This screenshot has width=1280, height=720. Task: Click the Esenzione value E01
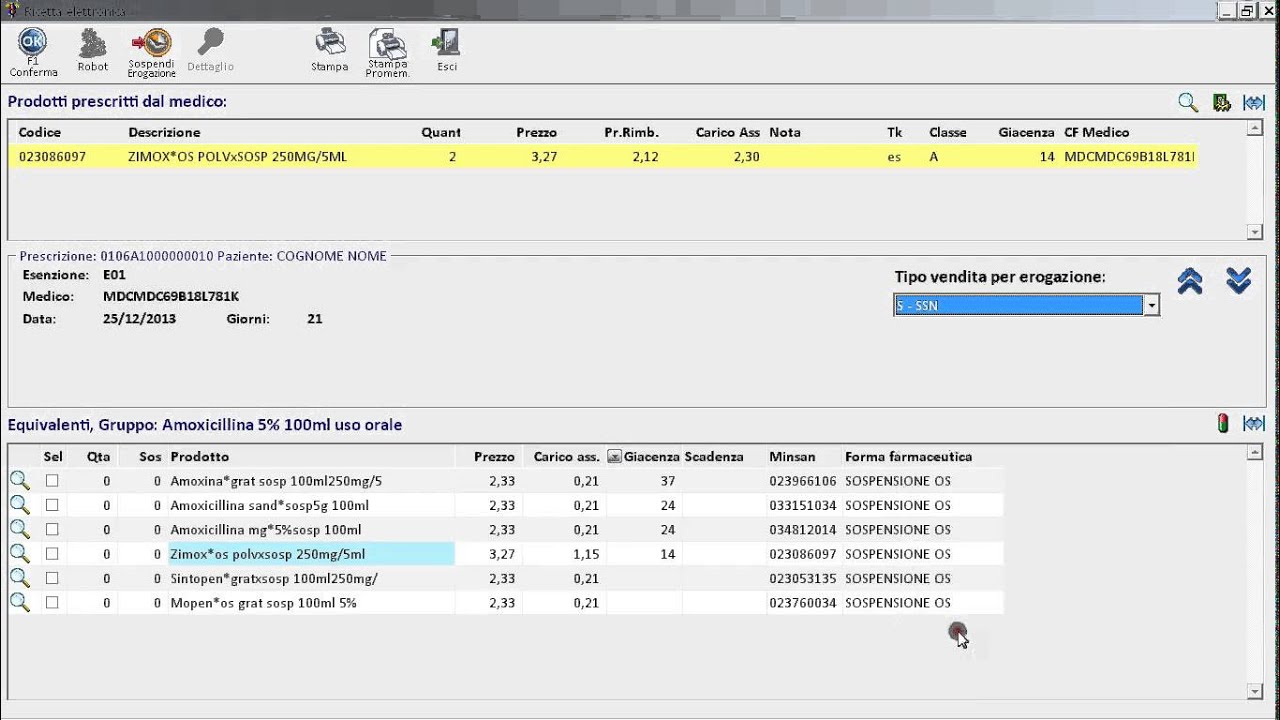[x=114, y=274]
